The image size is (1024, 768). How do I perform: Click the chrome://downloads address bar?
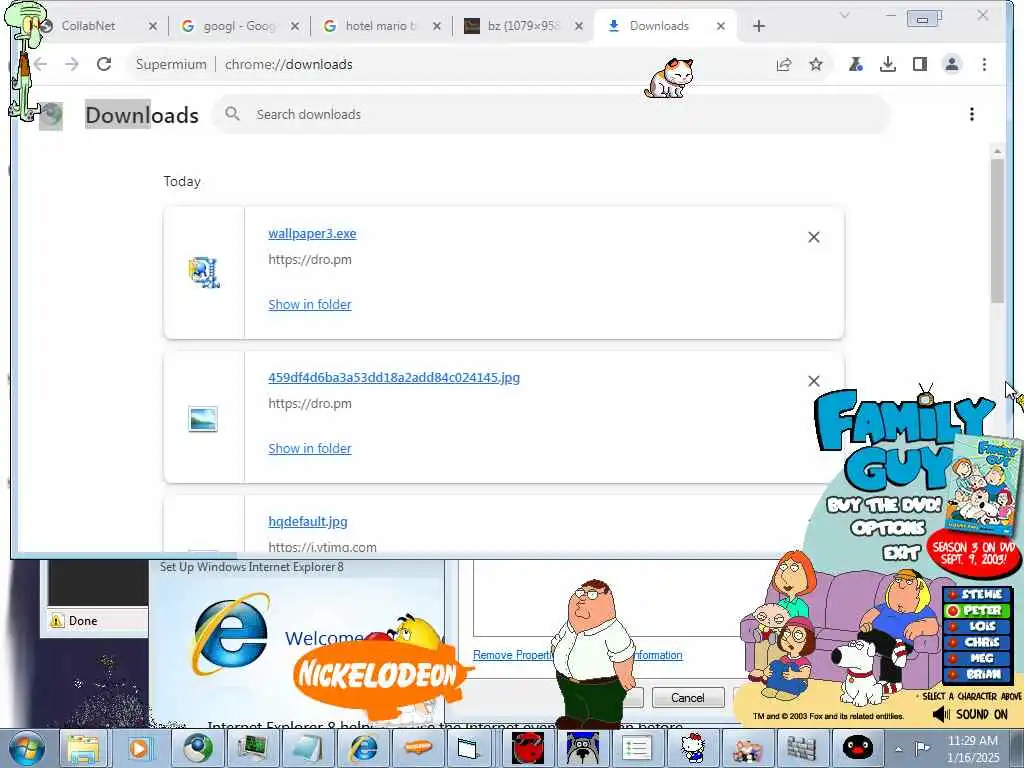point(451,64)
